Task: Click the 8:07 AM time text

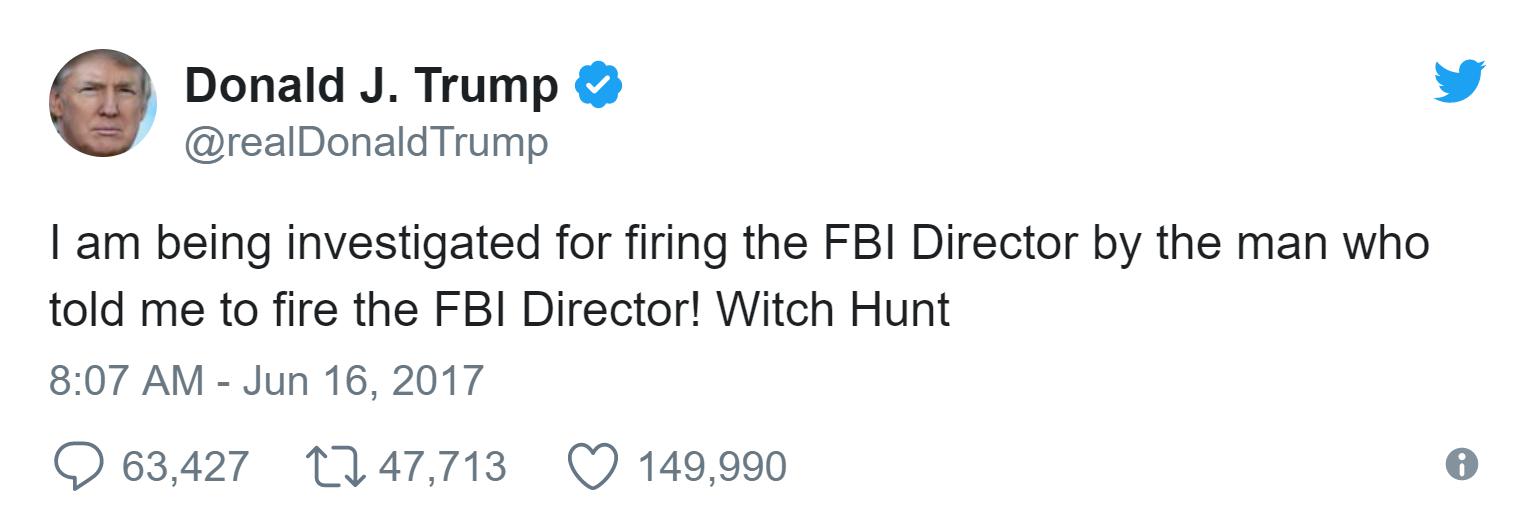Action: pos(125,381)
